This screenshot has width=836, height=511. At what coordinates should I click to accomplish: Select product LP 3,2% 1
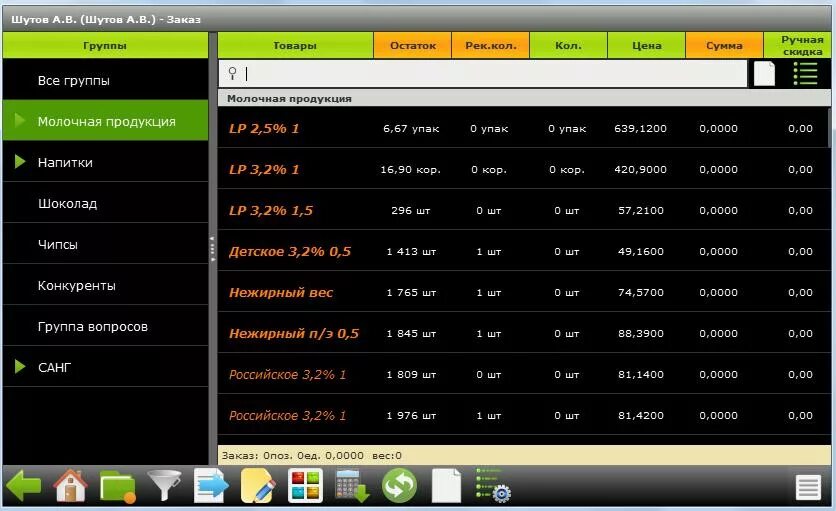point(264,170)
